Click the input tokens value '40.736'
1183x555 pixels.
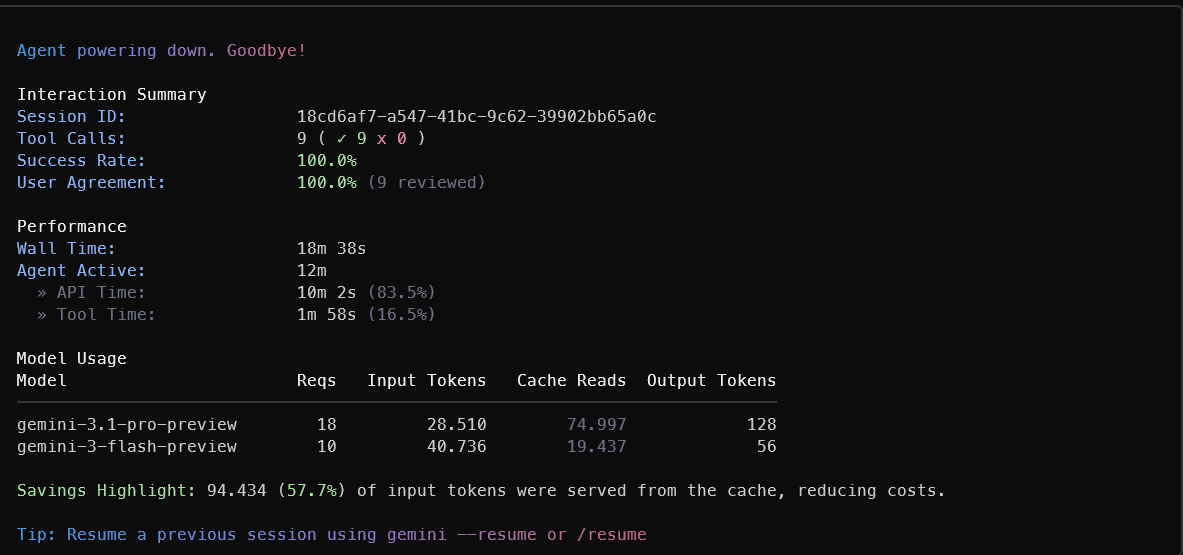click(456, 446)
